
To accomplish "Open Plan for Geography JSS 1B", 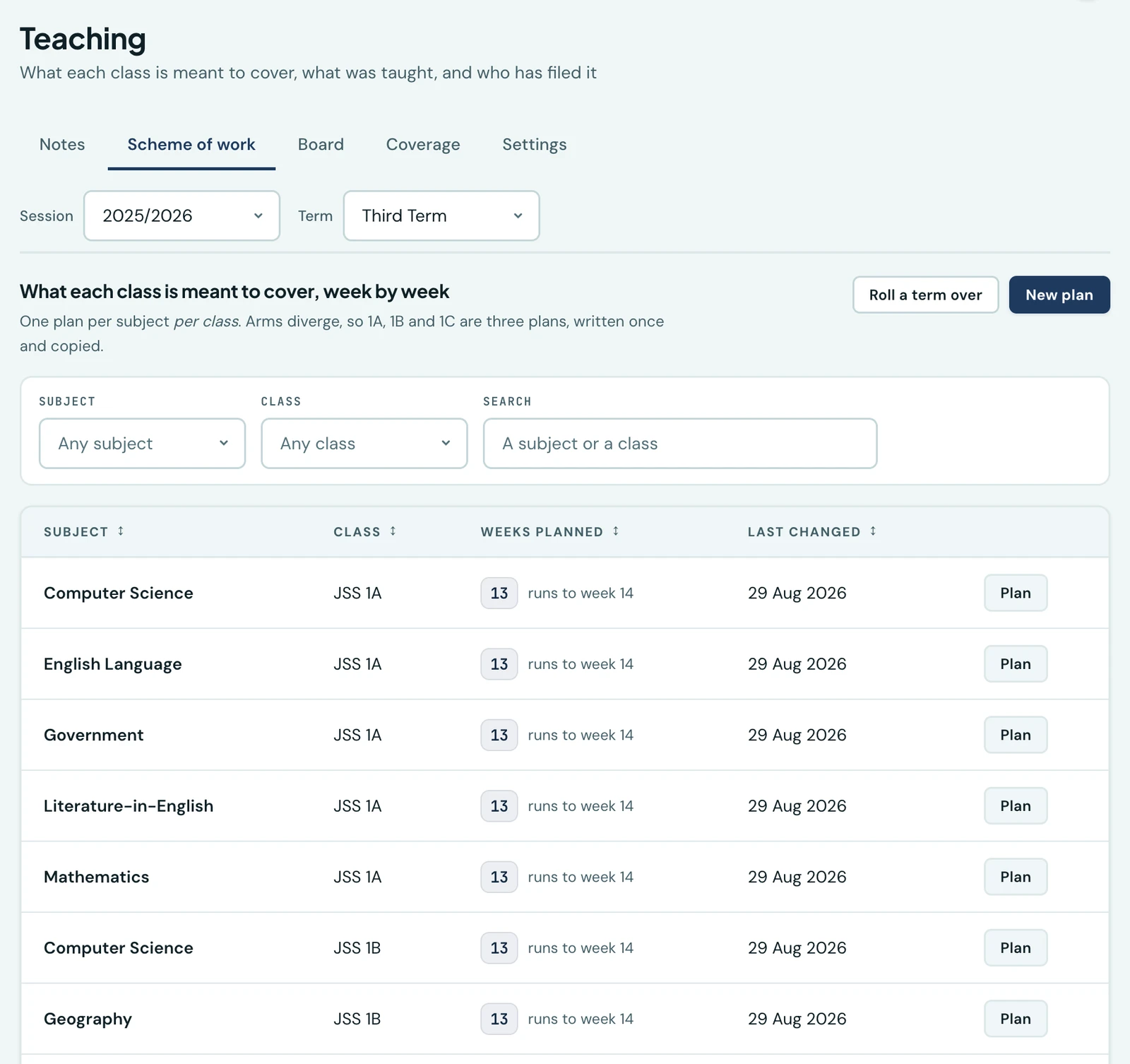I will (1016, 1019).
